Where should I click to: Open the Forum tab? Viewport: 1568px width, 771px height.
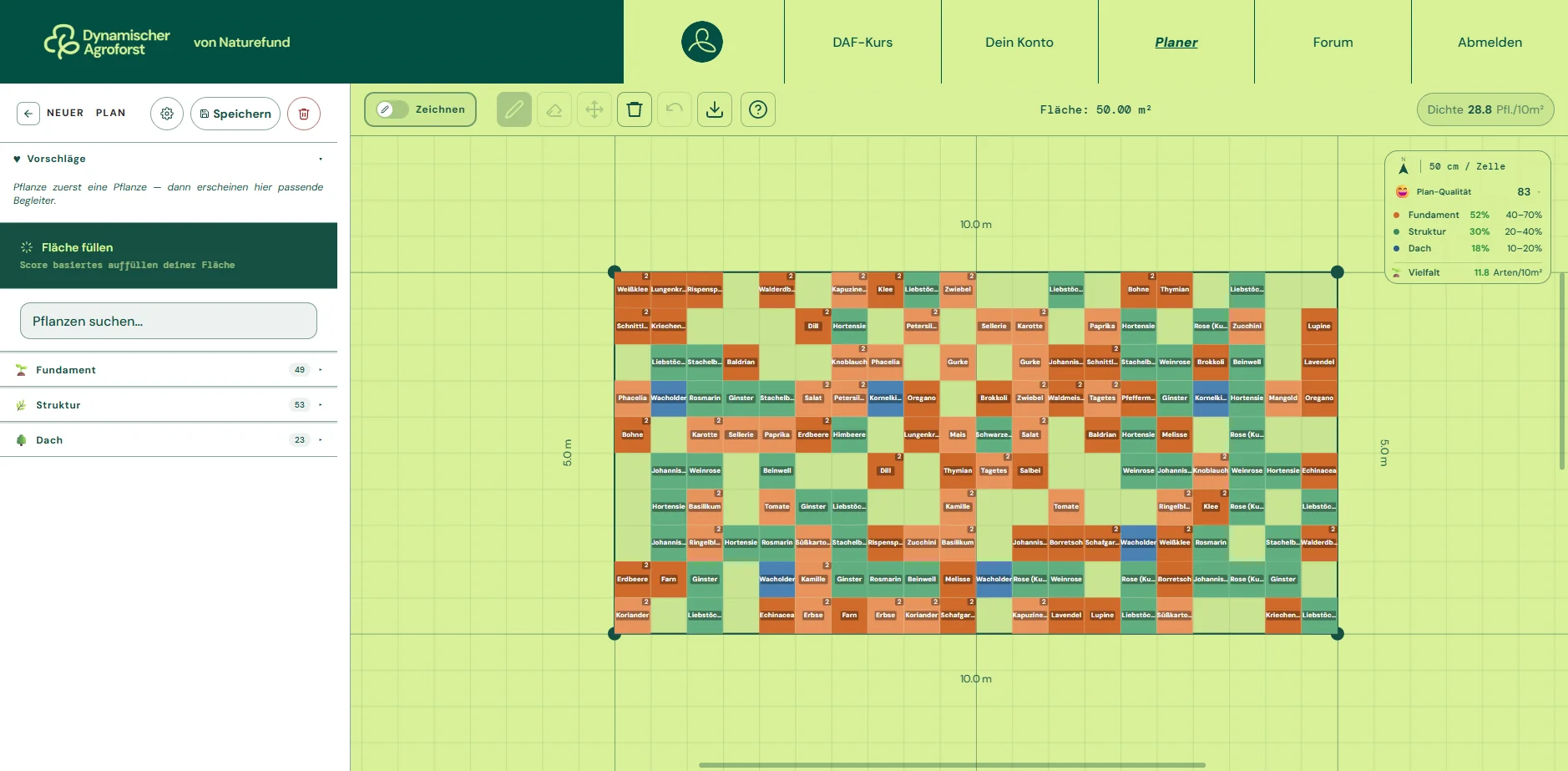(x=1333, y=42)
